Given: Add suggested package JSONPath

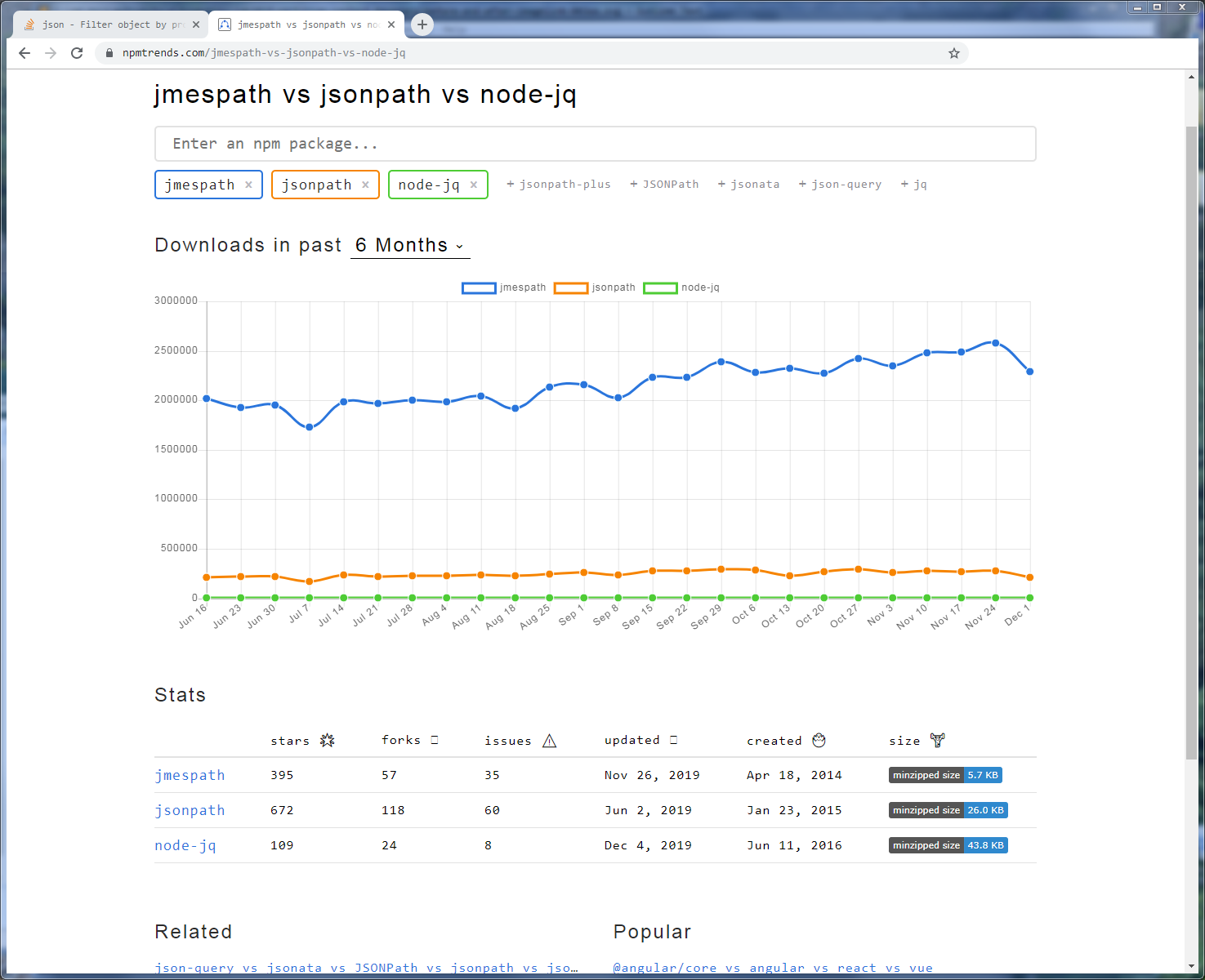Looking at the screenshot, I should point(664,185).
